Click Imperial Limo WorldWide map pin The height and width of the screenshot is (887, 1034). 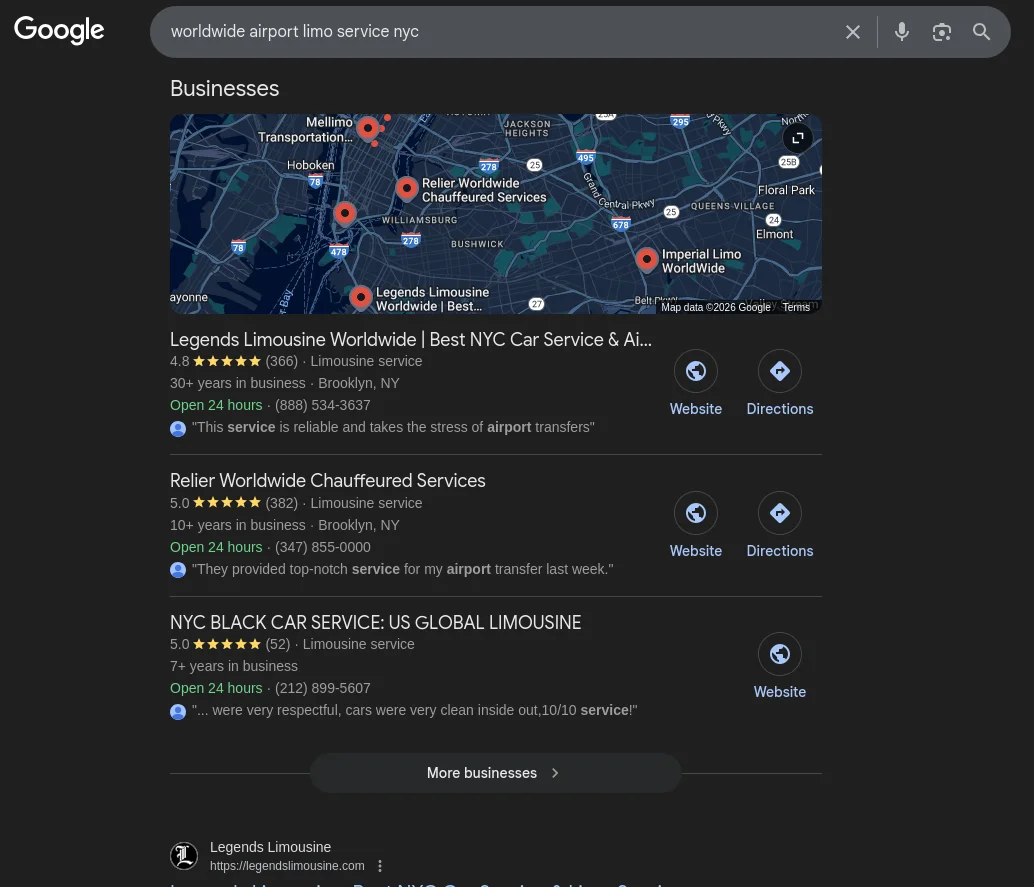tap(647, 259)
